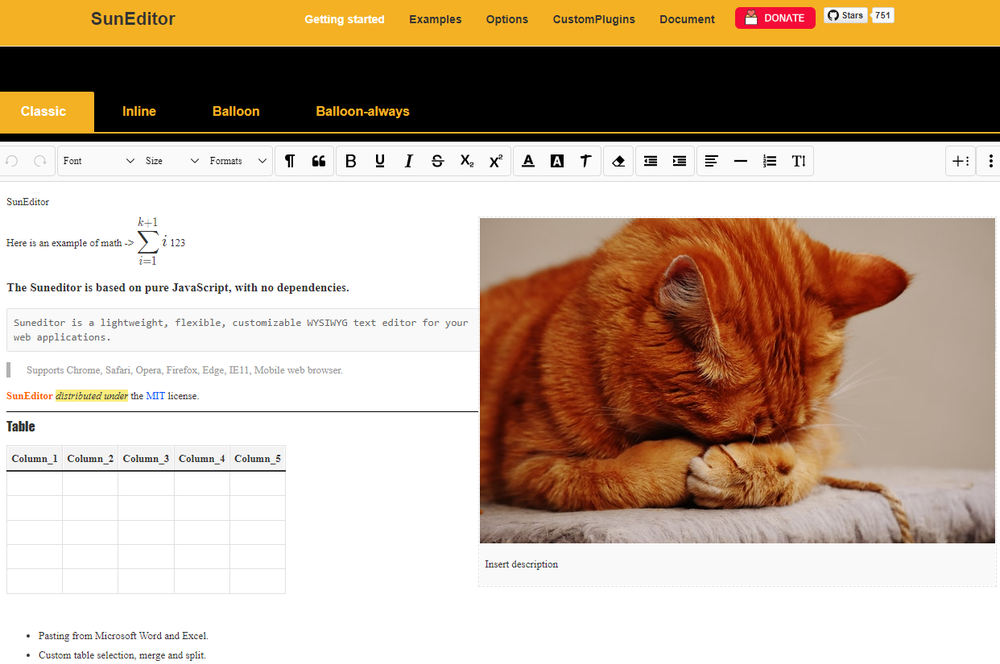Click the MIT license link
The width and height of the screenshot is (1000, 664).
tap(155, 396)
